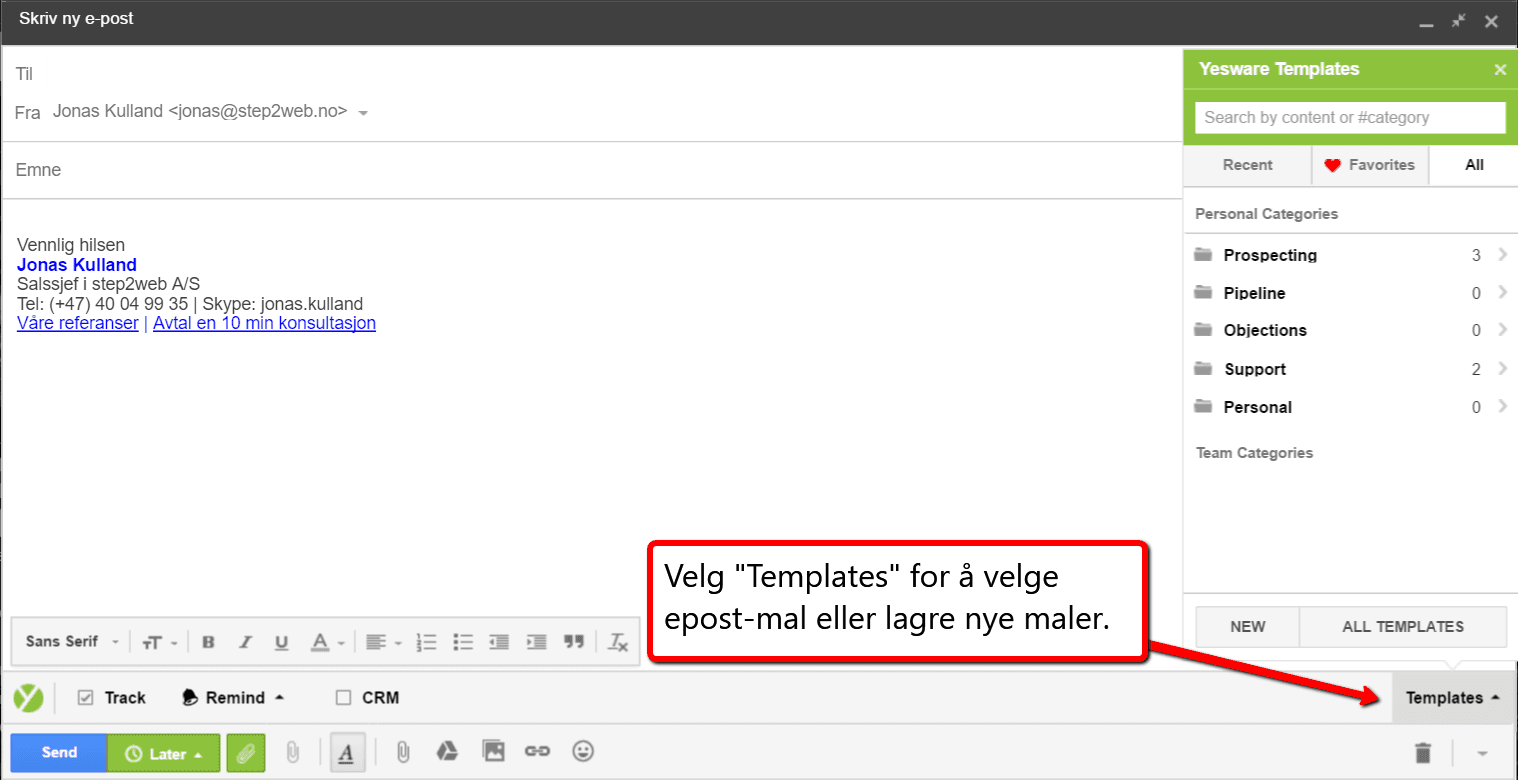This screenshot has width=1518, height=780.
Task: Click the Skriv ny e-post title
Action: tap(76, 19)
